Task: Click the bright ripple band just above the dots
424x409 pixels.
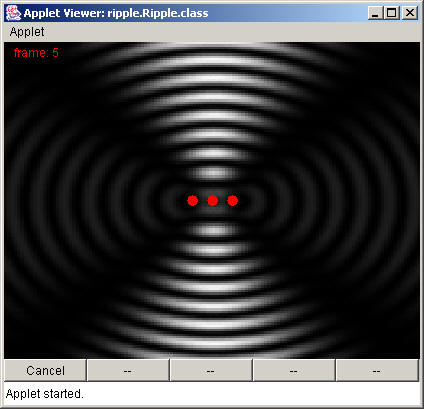Action: tap(213, 173)
